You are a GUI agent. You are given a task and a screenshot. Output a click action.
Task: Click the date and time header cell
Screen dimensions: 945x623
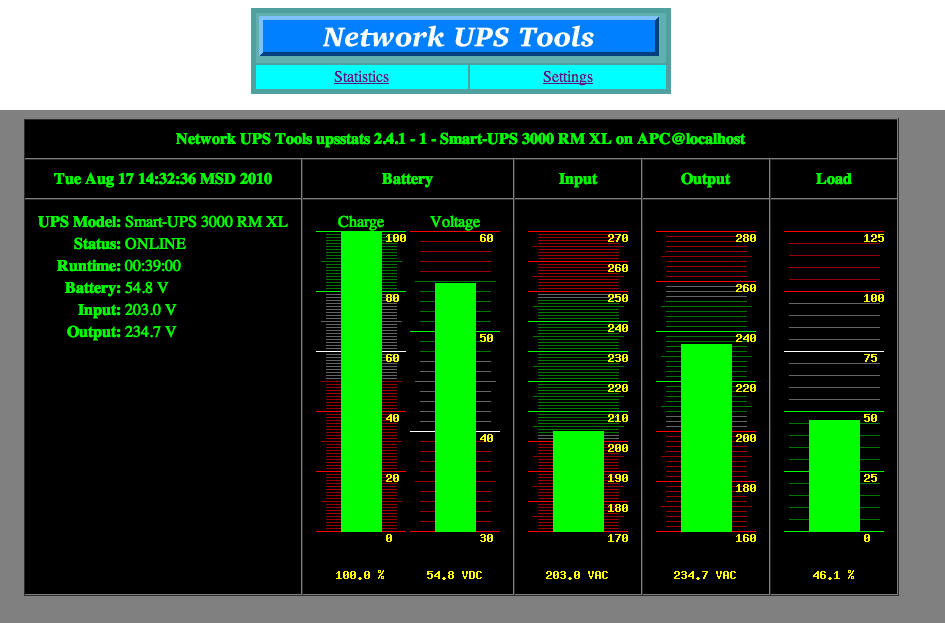pyautogui.click(x=163, y=179)
